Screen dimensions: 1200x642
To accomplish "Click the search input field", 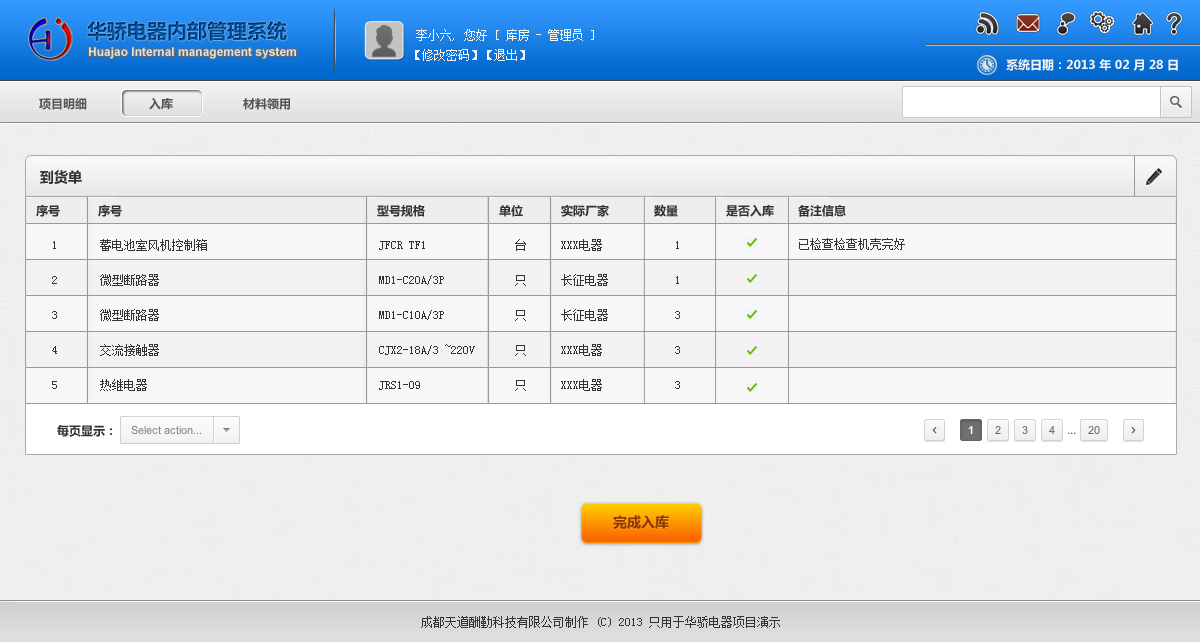I will click(x=1031, y=102).
